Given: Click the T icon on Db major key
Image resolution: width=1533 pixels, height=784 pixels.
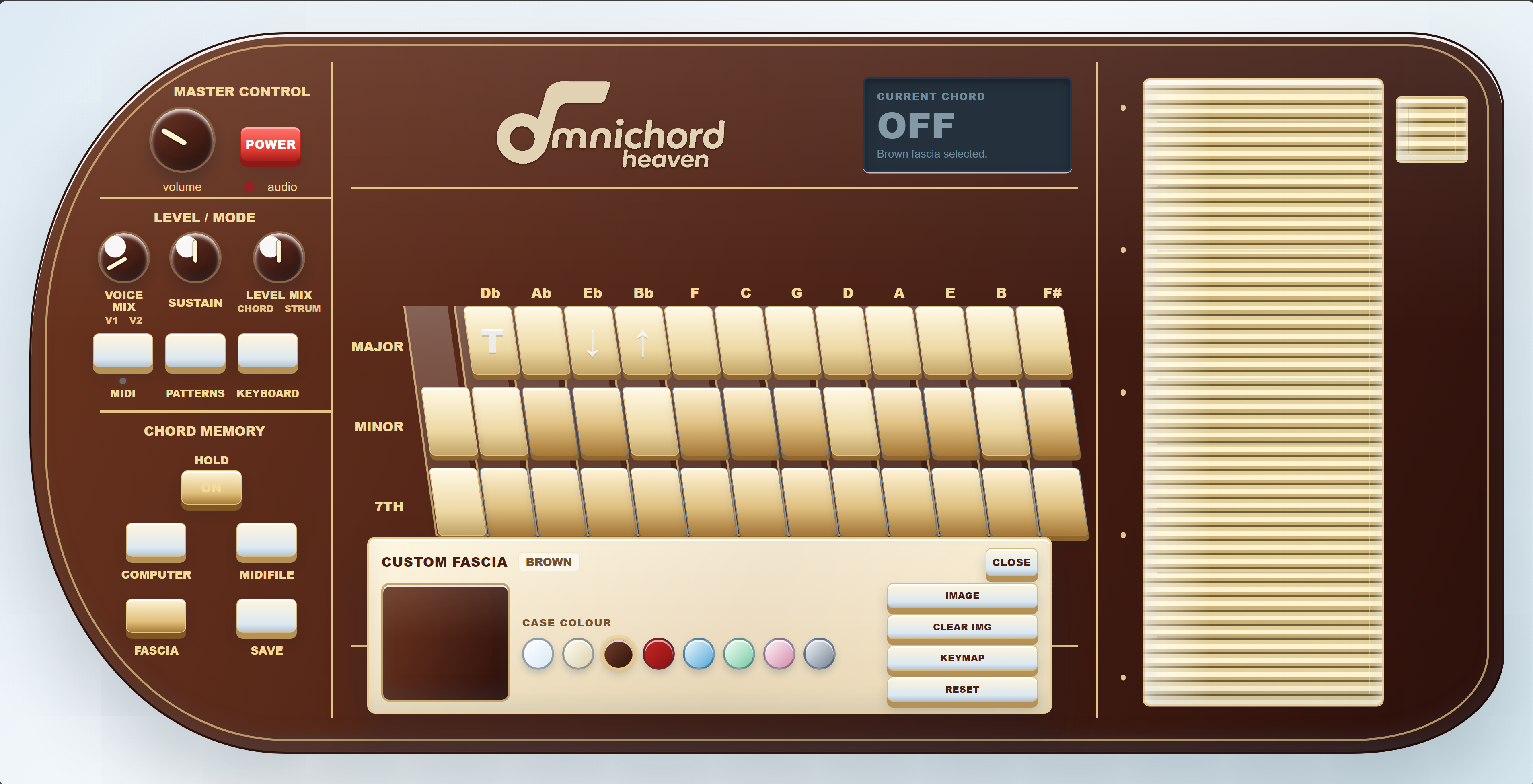Looking at the screenshot, I should 491,341.
